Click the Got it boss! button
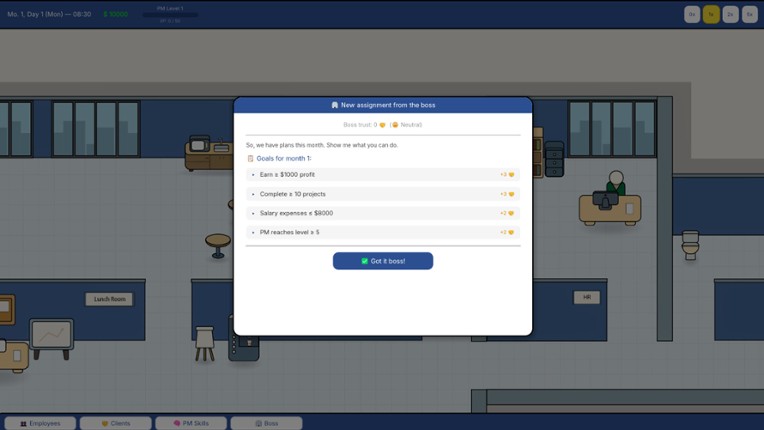The height and width of the screenshot is (430, 764). pyautogui.click(x=382, y=261)
